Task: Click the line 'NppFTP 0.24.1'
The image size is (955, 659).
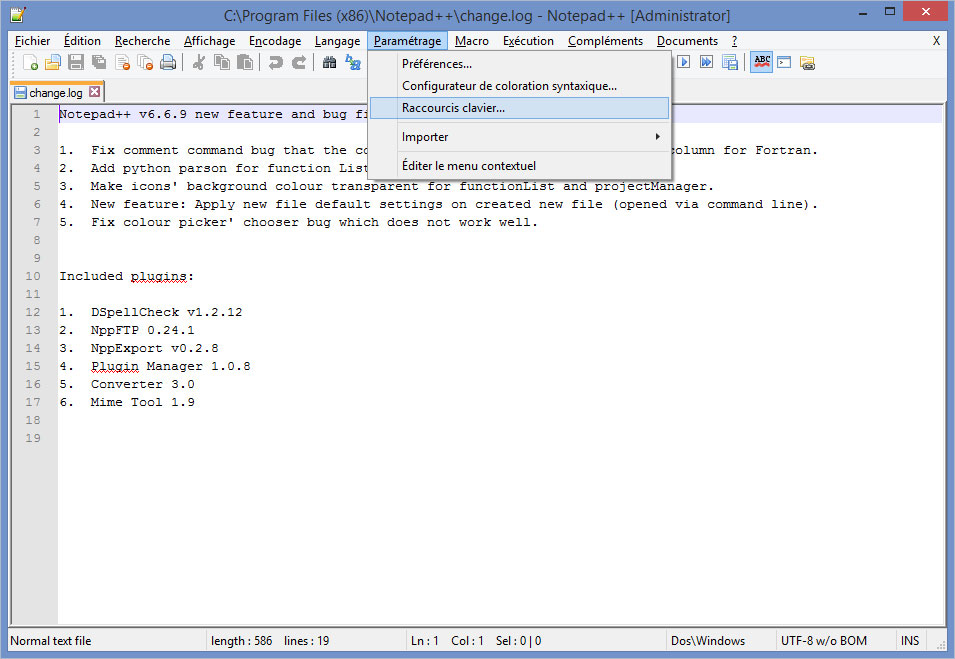Action: pyautogui.click(x=143, y=330)
